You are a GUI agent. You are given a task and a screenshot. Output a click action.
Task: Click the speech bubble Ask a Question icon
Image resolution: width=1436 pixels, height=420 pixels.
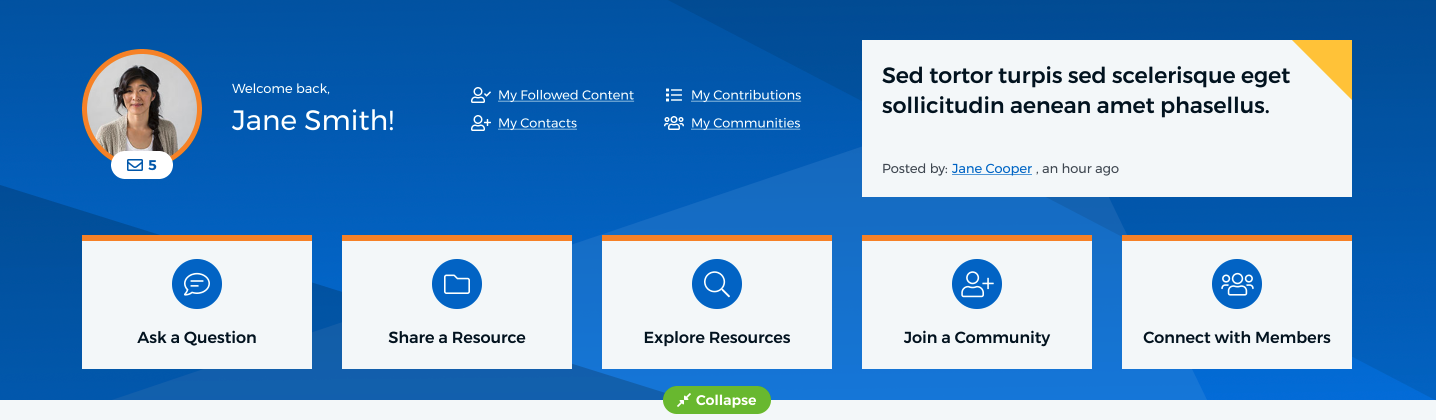(197, 284)
